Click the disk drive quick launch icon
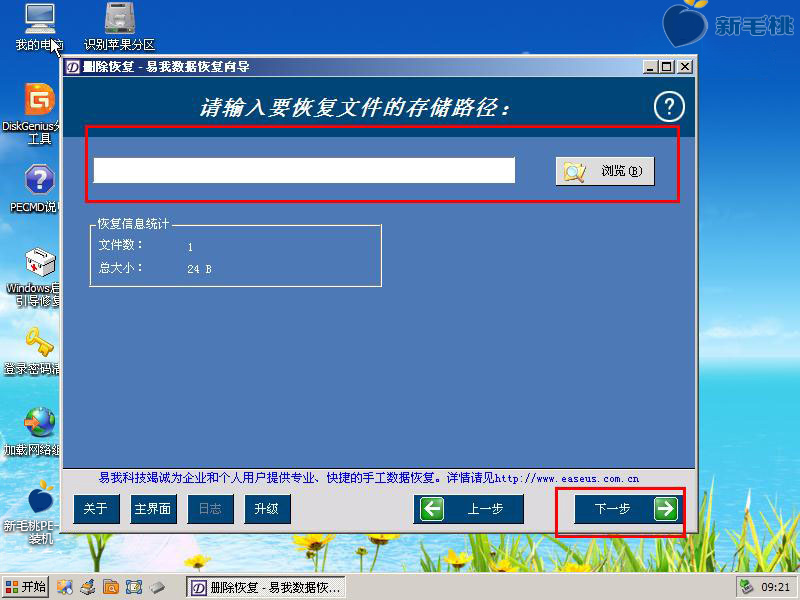This screenshot has width=800, height=600. pyautogui.click(x=157, y=587)
